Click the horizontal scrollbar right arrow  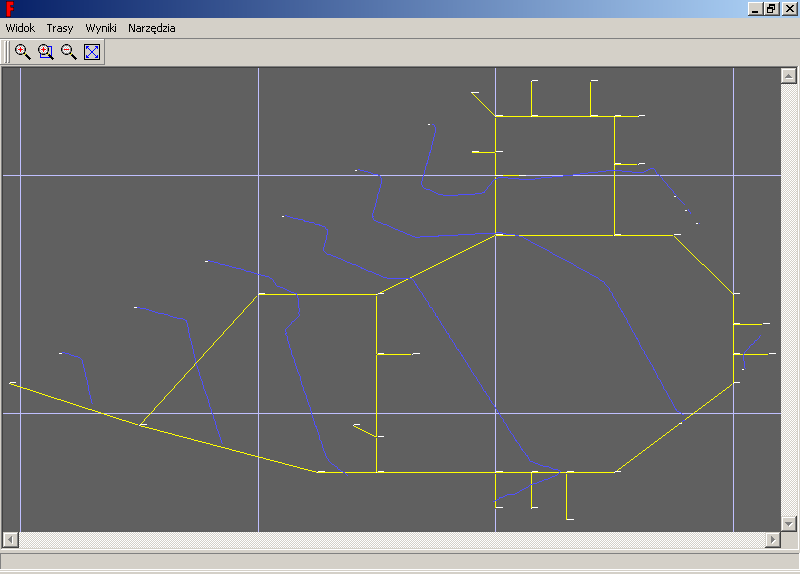772,540
